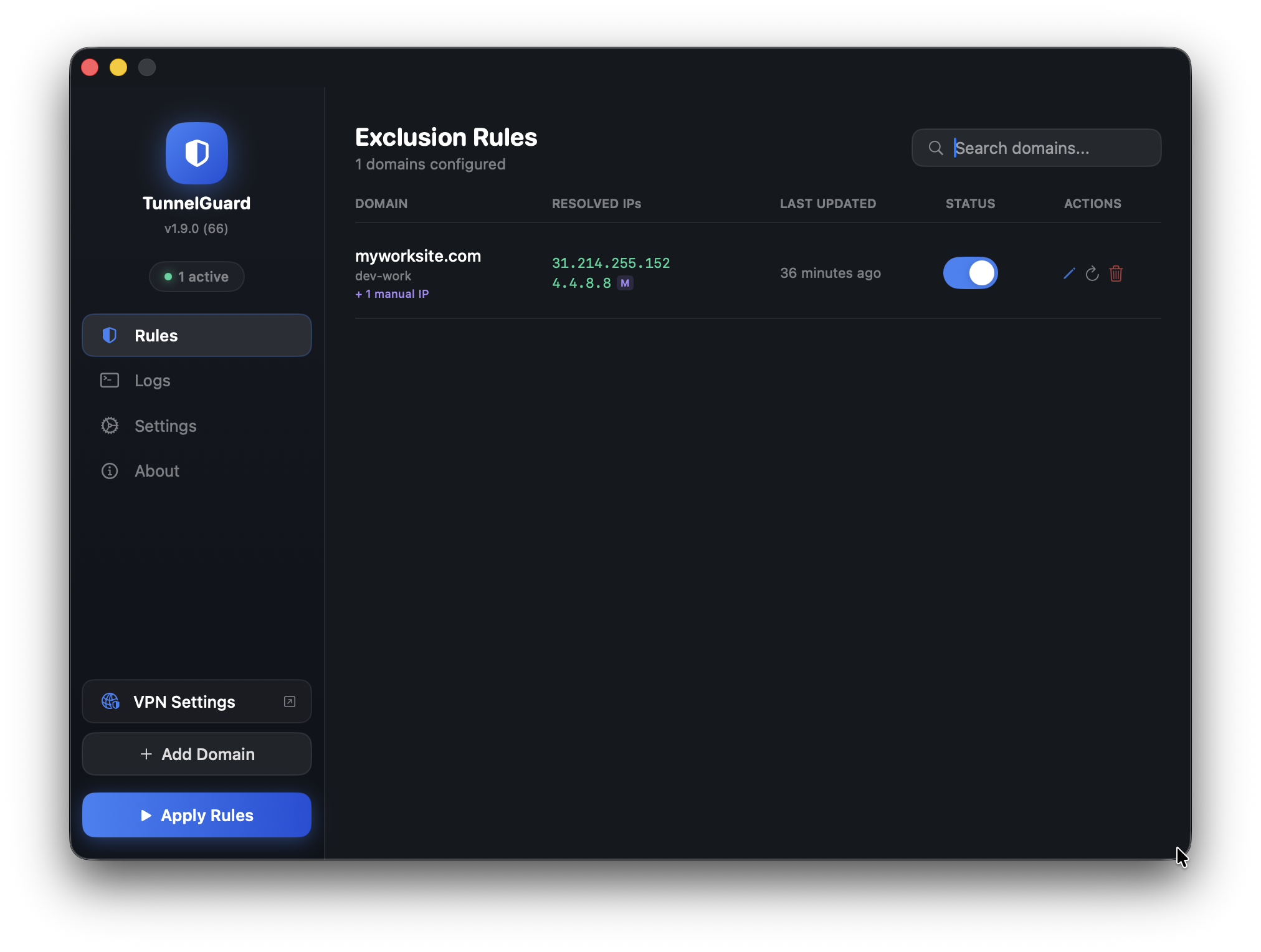Open the Settings page from sidebar

(x=165, y=426)
